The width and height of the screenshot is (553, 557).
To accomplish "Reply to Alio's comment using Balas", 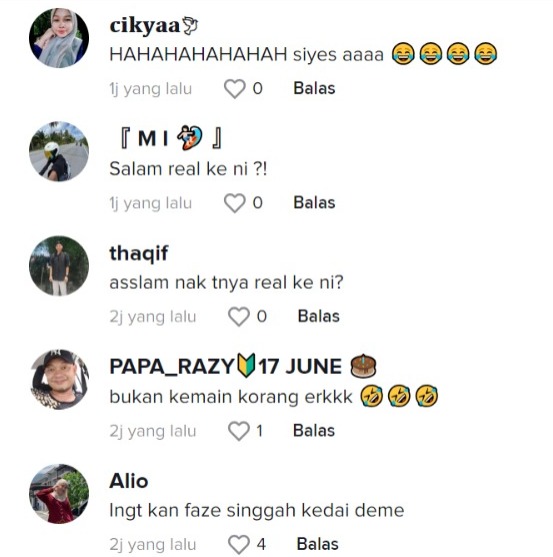I will click(318, 545).
